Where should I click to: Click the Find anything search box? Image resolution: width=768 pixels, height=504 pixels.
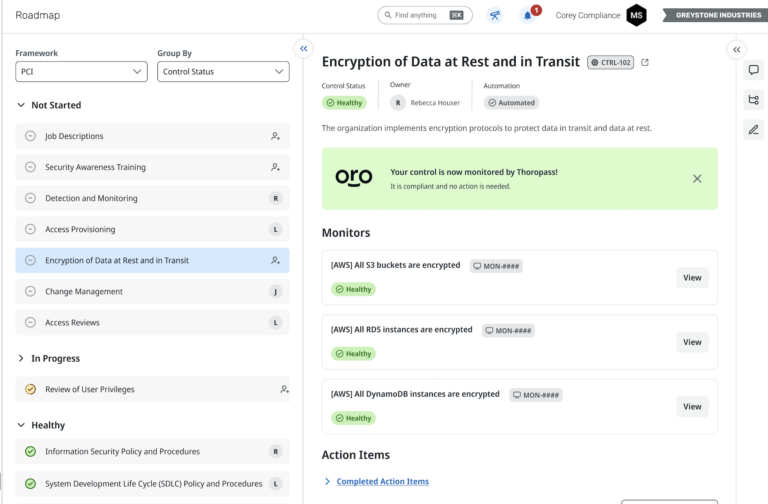pyautogui.click(x=425, y=15)
